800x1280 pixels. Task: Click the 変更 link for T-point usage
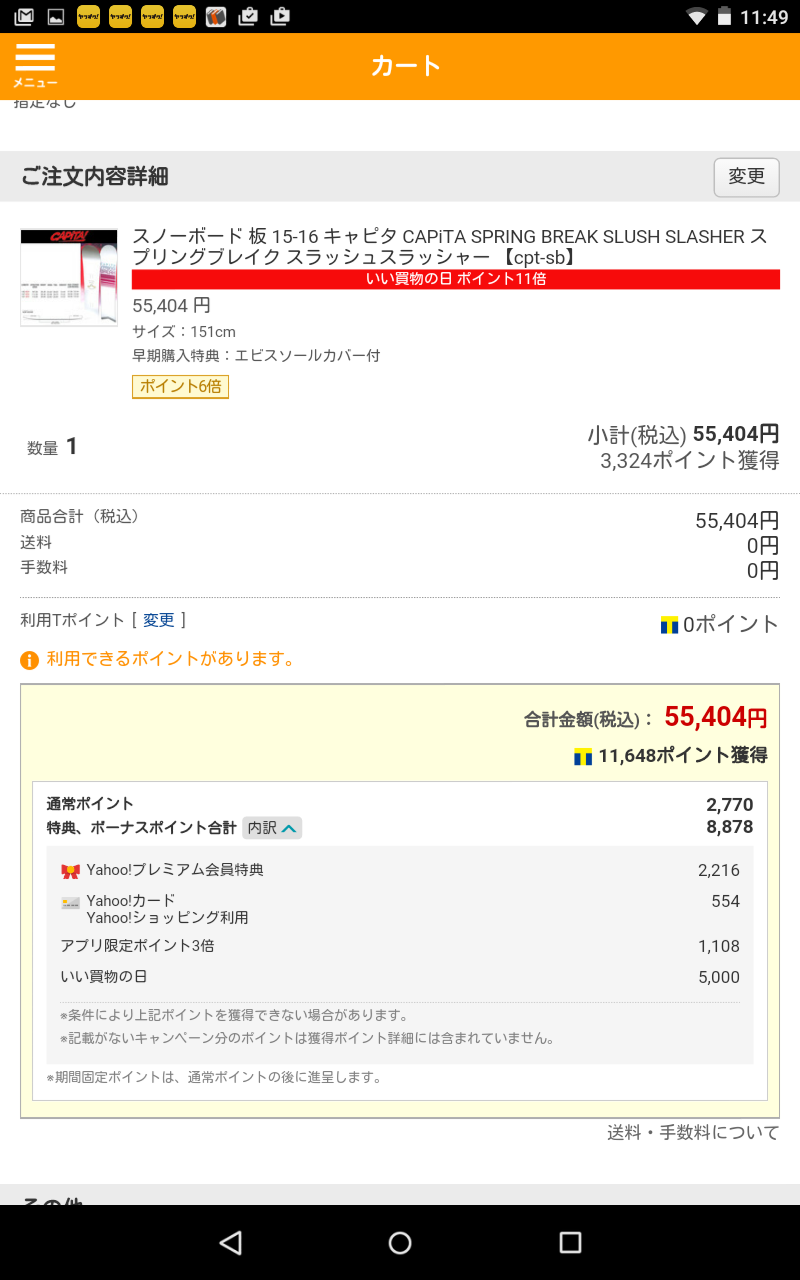pos(159,620)
